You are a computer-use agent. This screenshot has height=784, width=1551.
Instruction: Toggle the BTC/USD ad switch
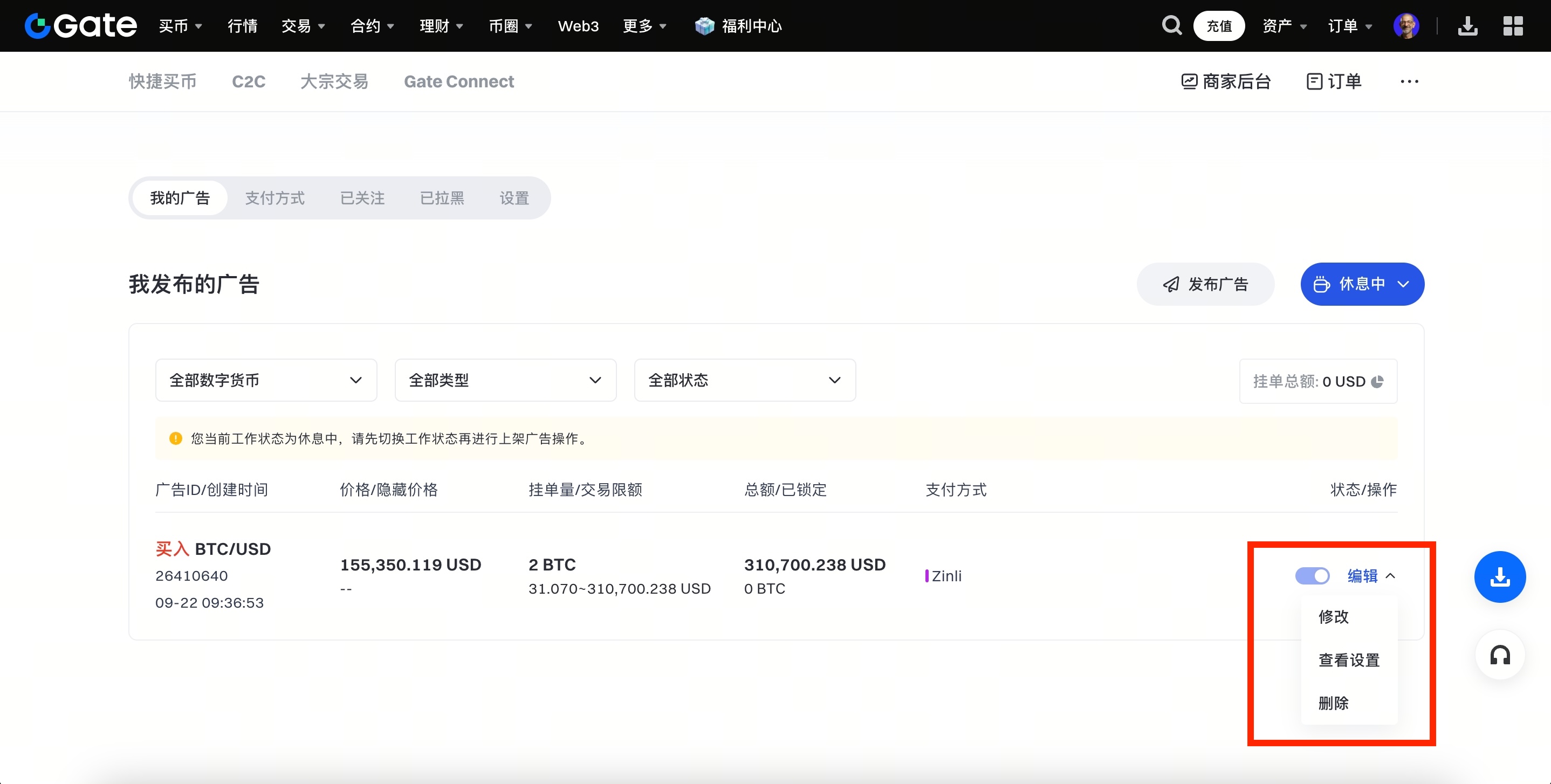click(1312, 576)
